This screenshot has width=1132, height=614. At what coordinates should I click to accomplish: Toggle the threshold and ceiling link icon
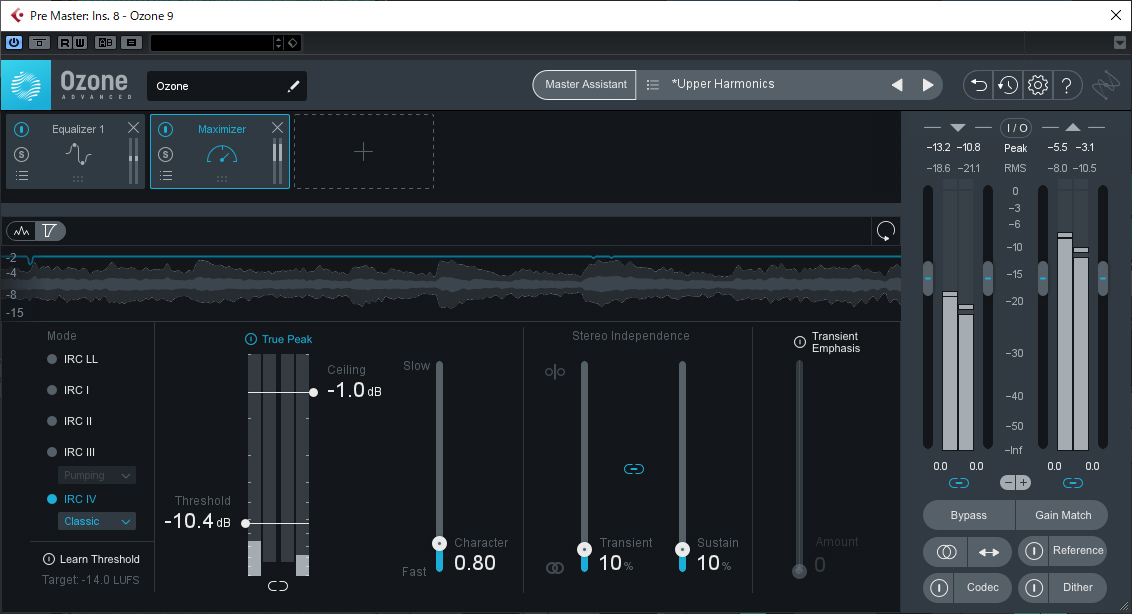pos(278,586)
